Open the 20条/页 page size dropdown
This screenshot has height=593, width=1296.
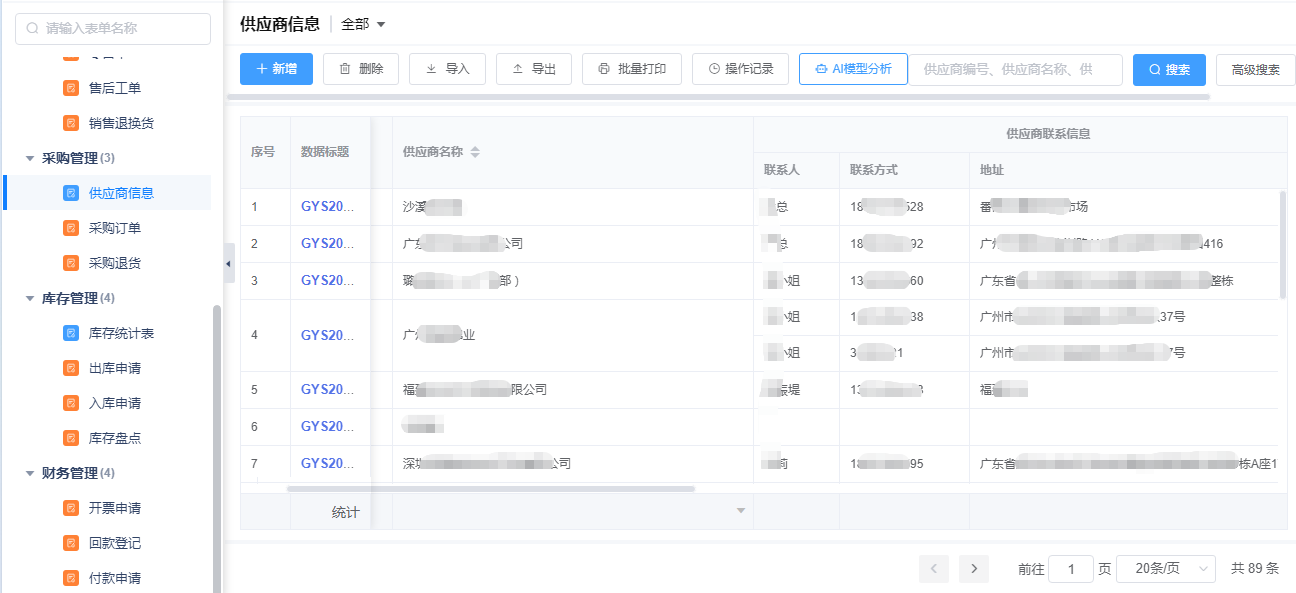point(1165,568)
